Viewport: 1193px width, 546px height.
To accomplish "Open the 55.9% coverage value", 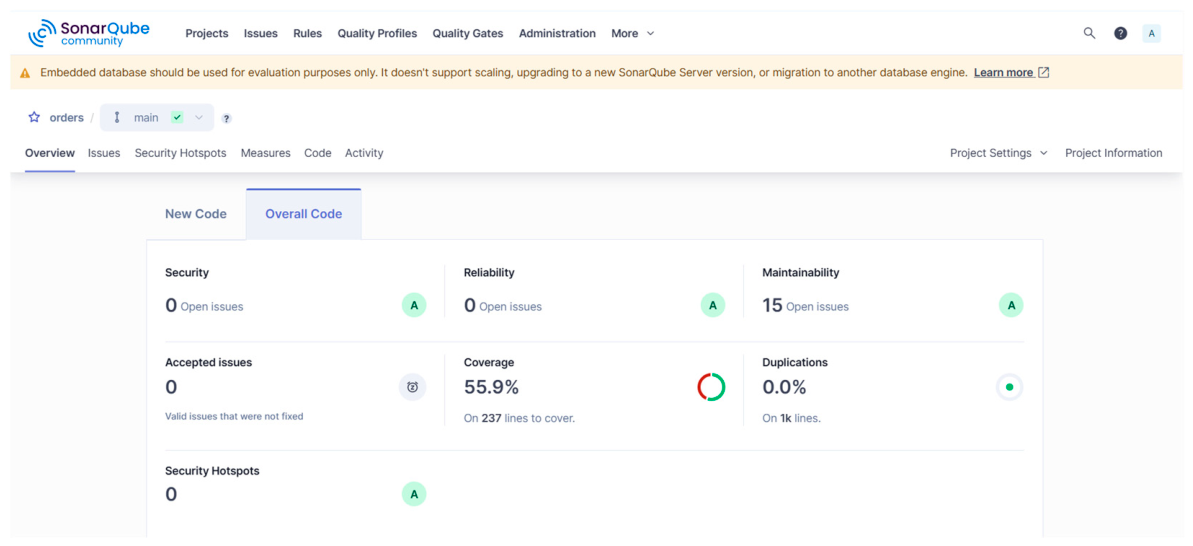I will [x=492, y=387].
